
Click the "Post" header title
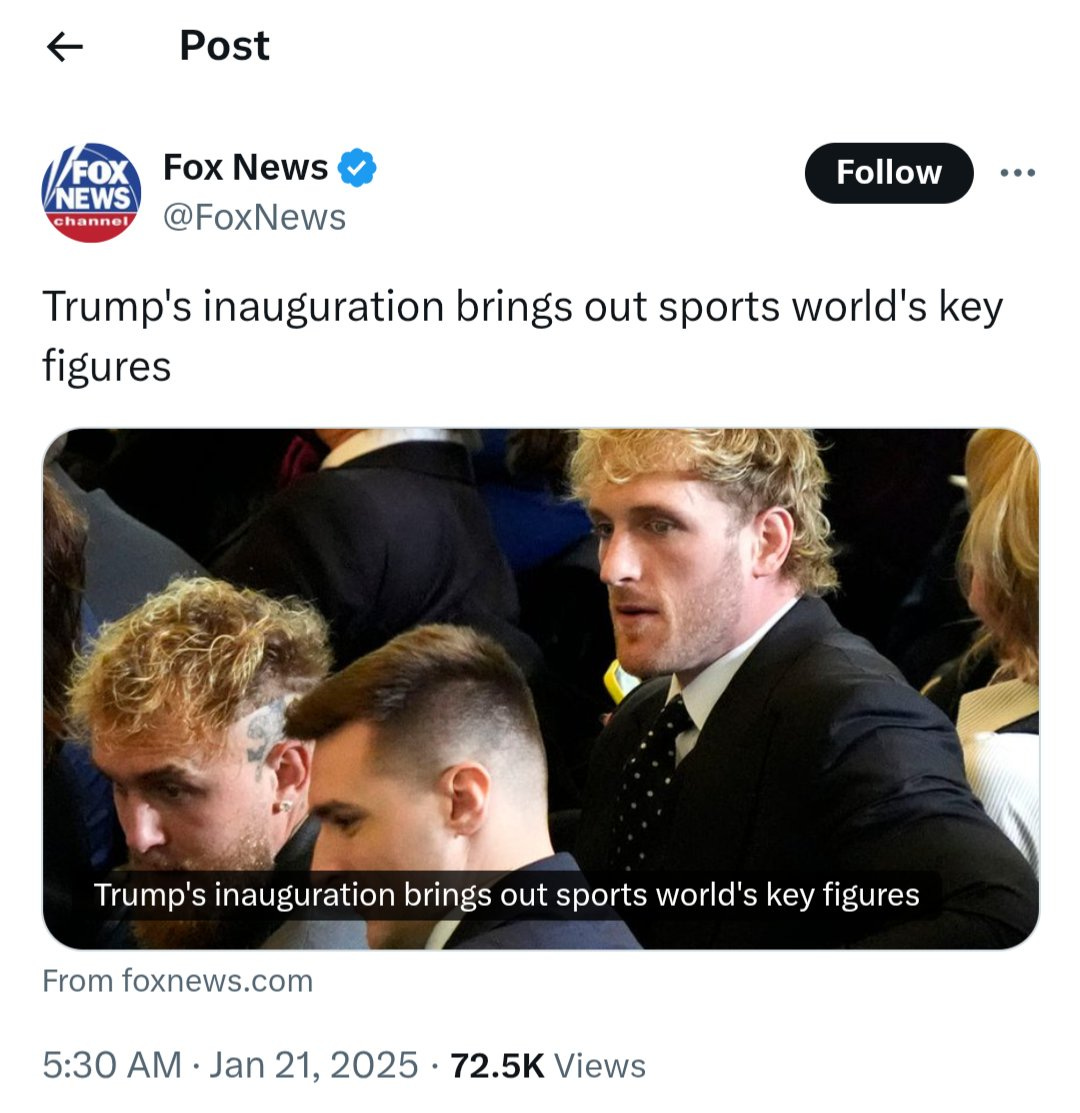224,45
